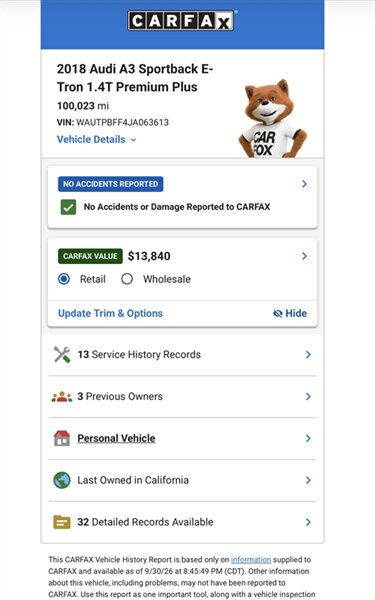Select the Wholesale radio button

pos(127,279)
